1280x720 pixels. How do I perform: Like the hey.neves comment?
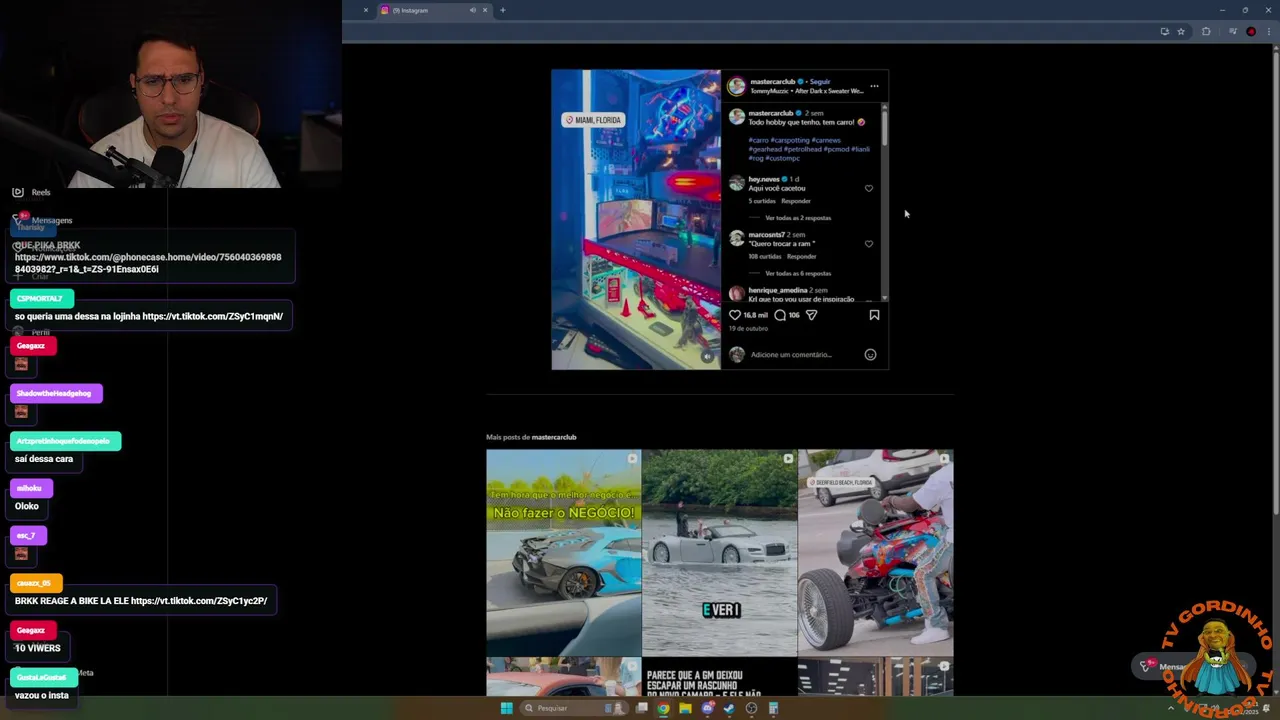pyautogui.click(x=868, y=188)
